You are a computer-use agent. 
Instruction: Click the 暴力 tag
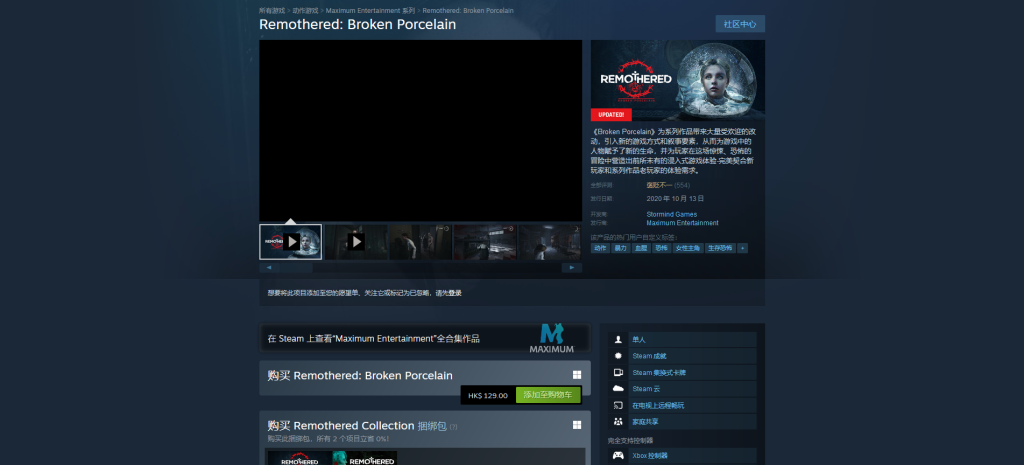point(620,248)
